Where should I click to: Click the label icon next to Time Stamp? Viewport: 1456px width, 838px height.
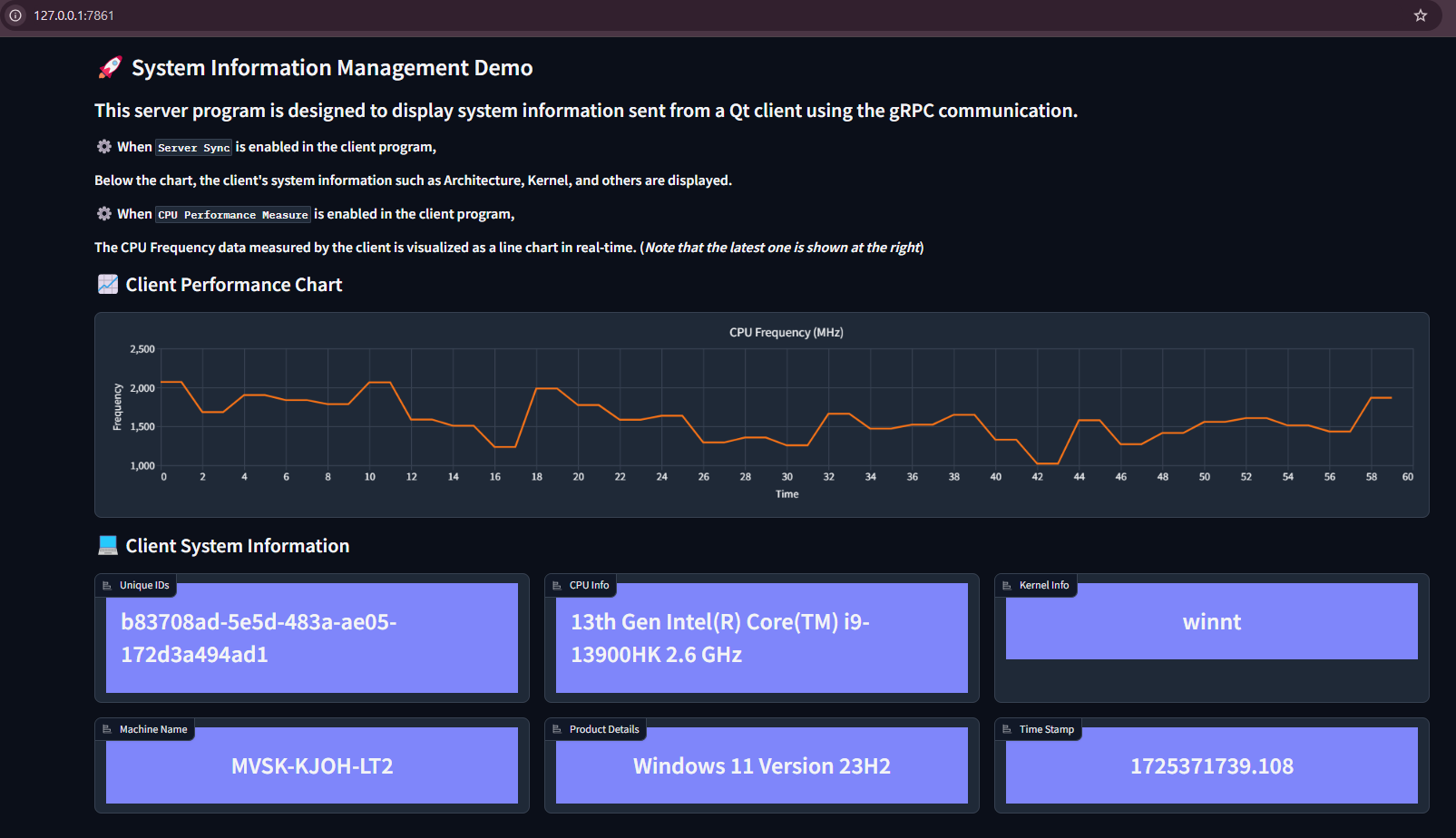click(x=1009, y=728)
